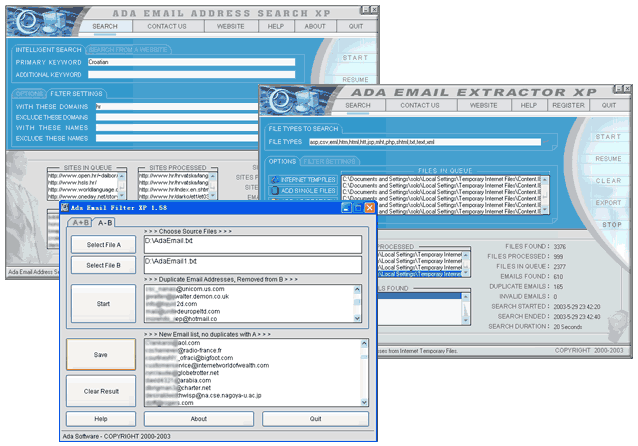
Task: Select OPTIONS tab in Email Extractor window
Action: [x=282, y=162]
